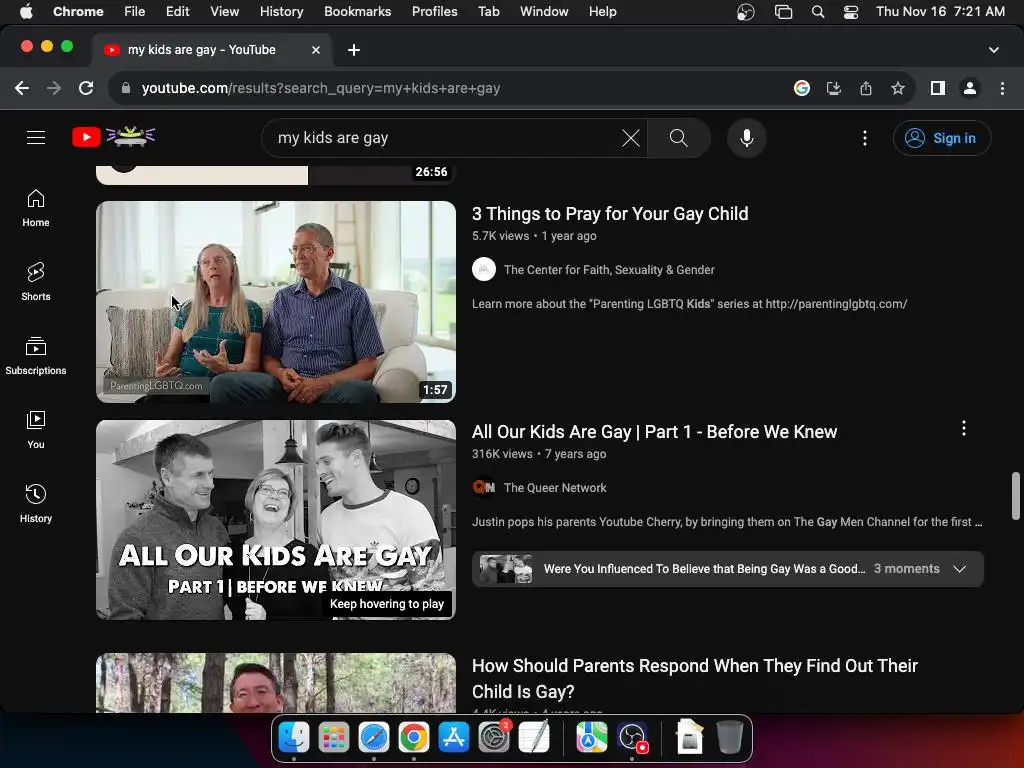Open App Store from the dock
Screen dimensions: 1024x768
pyautogui.click(x=454, y=738)
